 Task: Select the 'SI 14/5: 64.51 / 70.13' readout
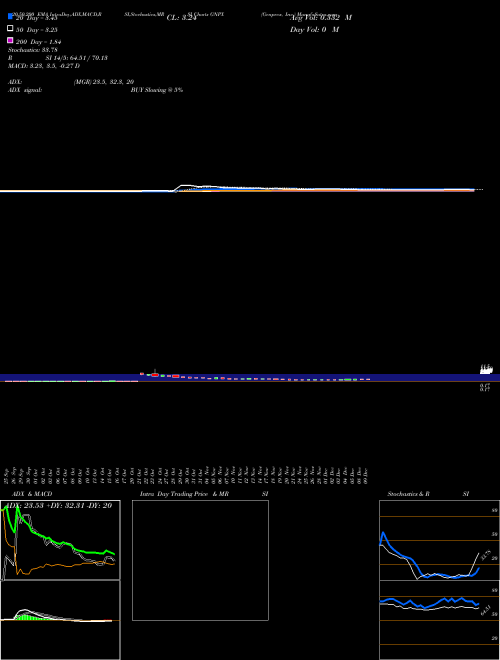coord(77,58)
